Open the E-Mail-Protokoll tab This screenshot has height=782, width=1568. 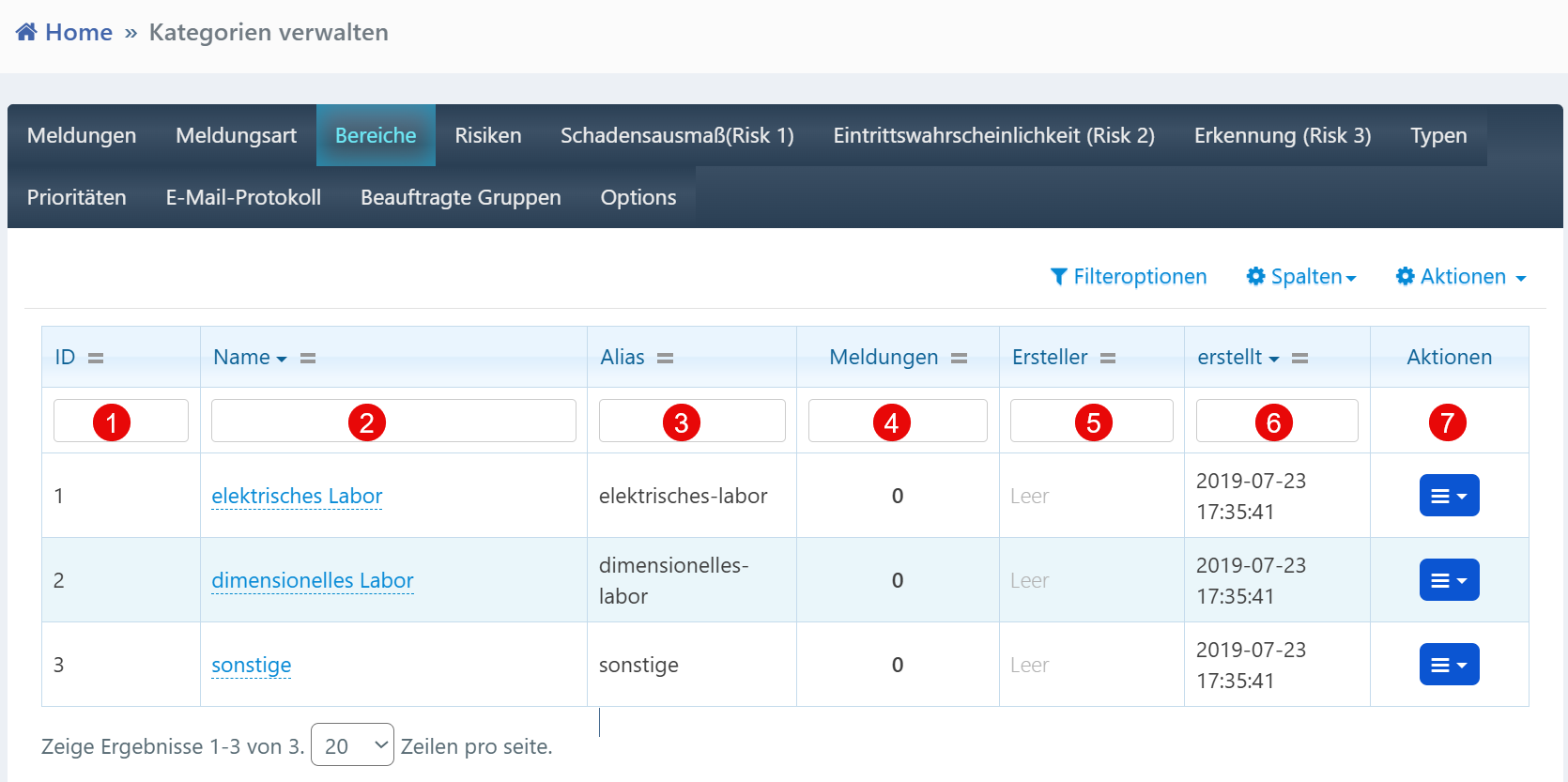click(x=243, y=198)
